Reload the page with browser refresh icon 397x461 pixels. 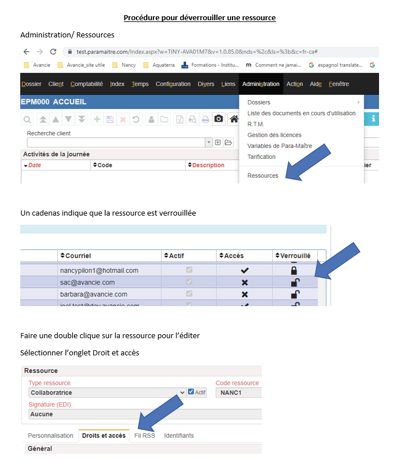click(53, 52)
